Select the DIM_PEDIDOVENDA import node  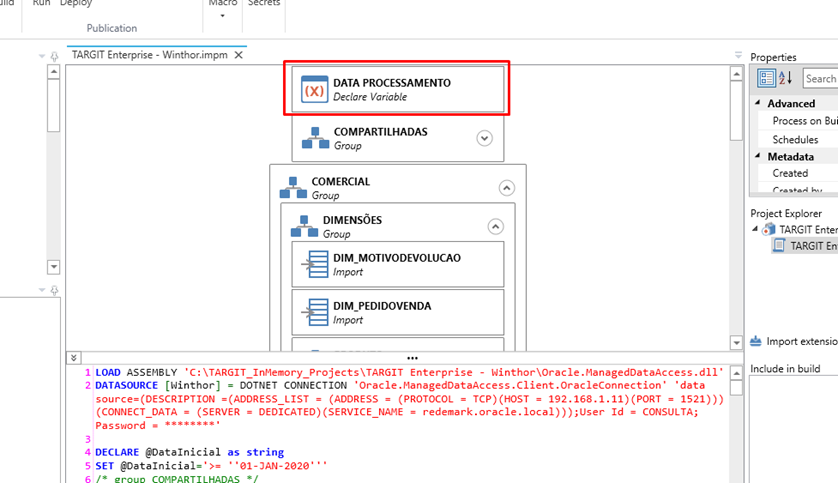click(x=398, y=313)
